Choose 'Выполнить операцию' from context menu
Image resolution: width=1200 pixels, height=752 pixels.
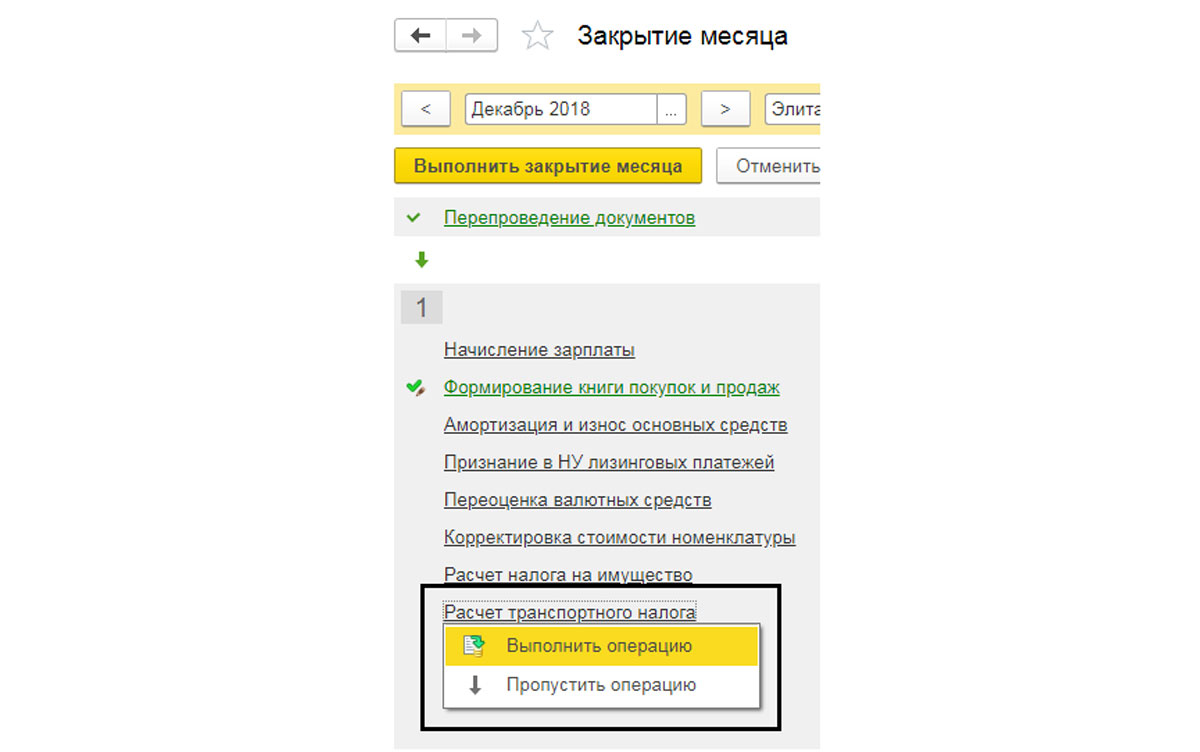coord(602,646)
